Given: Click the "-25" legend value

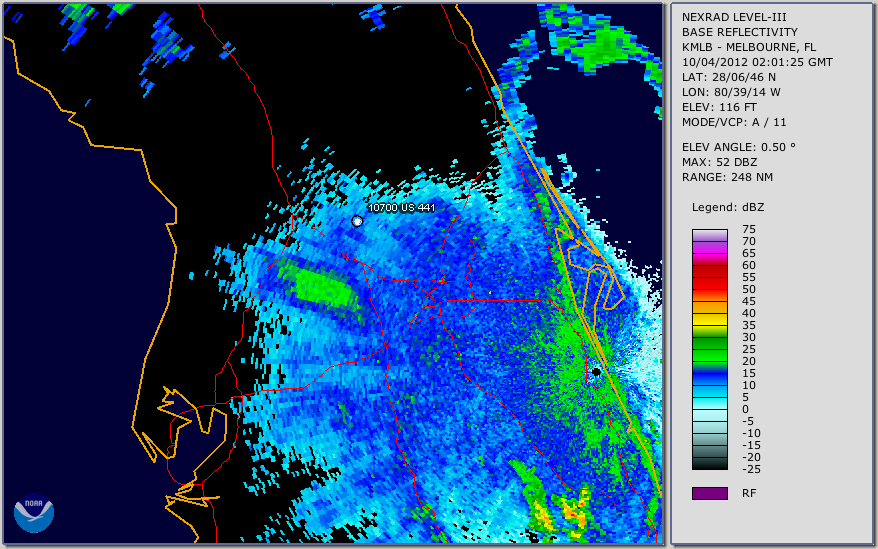Looking at the screenshot, I should (751, 469).
